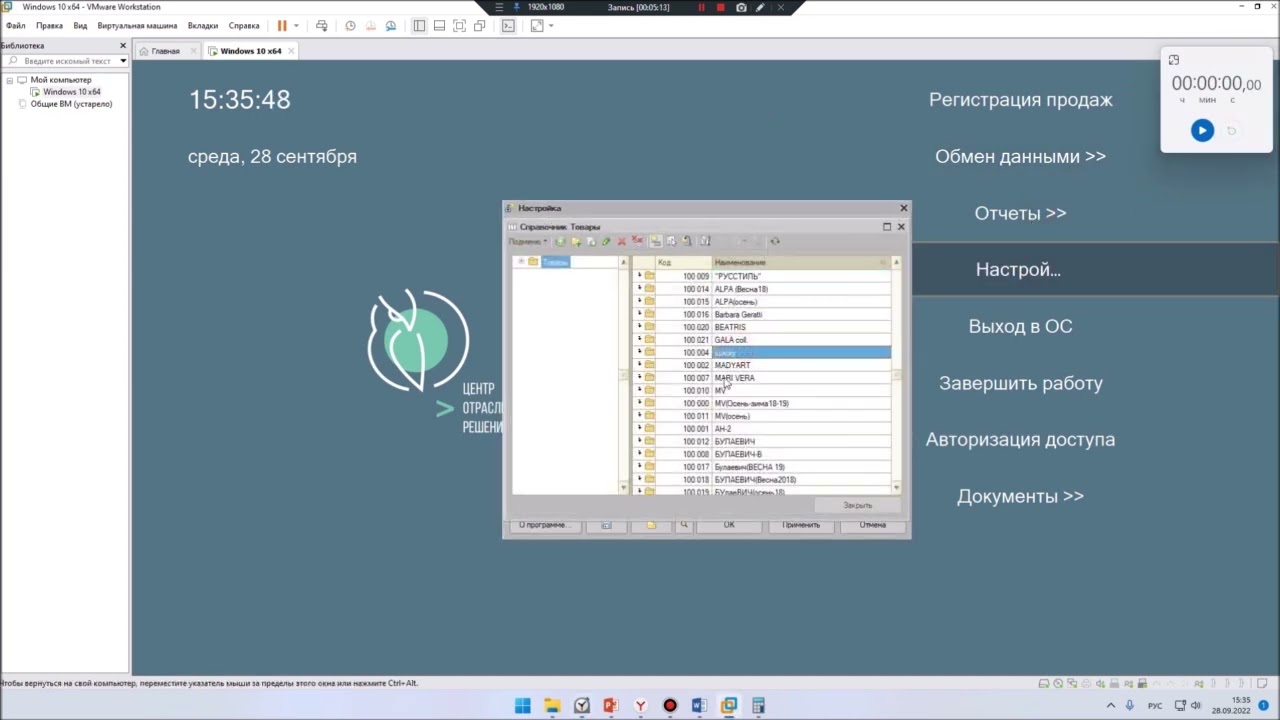This screenshot has height=720, width=1280.
Task: Open the Виртуальная машина menu
Action: coord(137,25)
